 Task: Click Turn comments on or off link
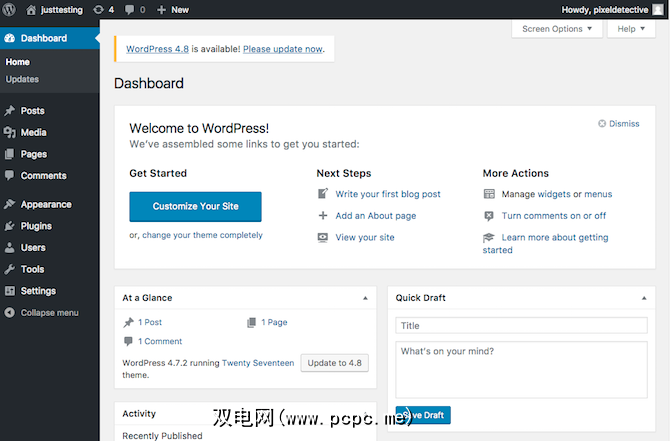click(x=554, y=216)
